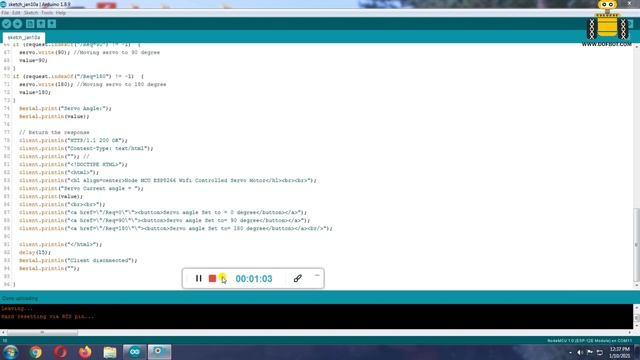Image resolution: width=640 pixels, height=360 pixels.
Task: Click the '<!DOCTYPE HTML>' code line
Action: click(x=73, y=164)
